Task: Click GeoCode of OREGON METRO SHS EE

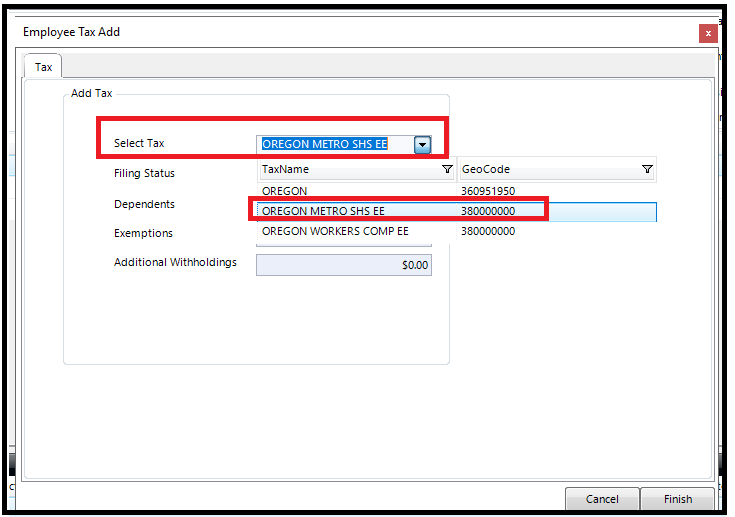Action: pyautogui.click(x=488, y=211)
